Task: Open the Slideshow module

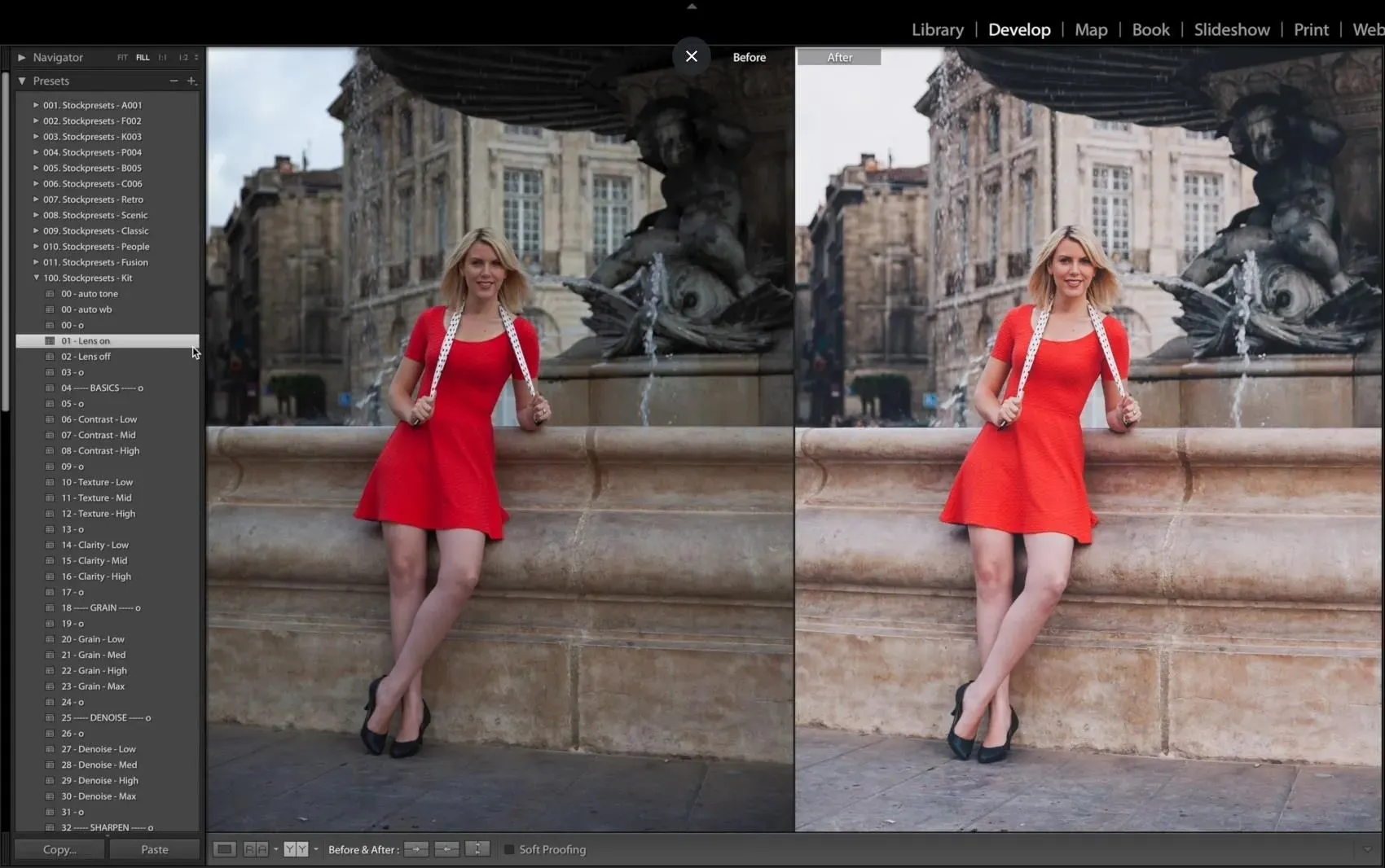Action: coord(1232,30)
